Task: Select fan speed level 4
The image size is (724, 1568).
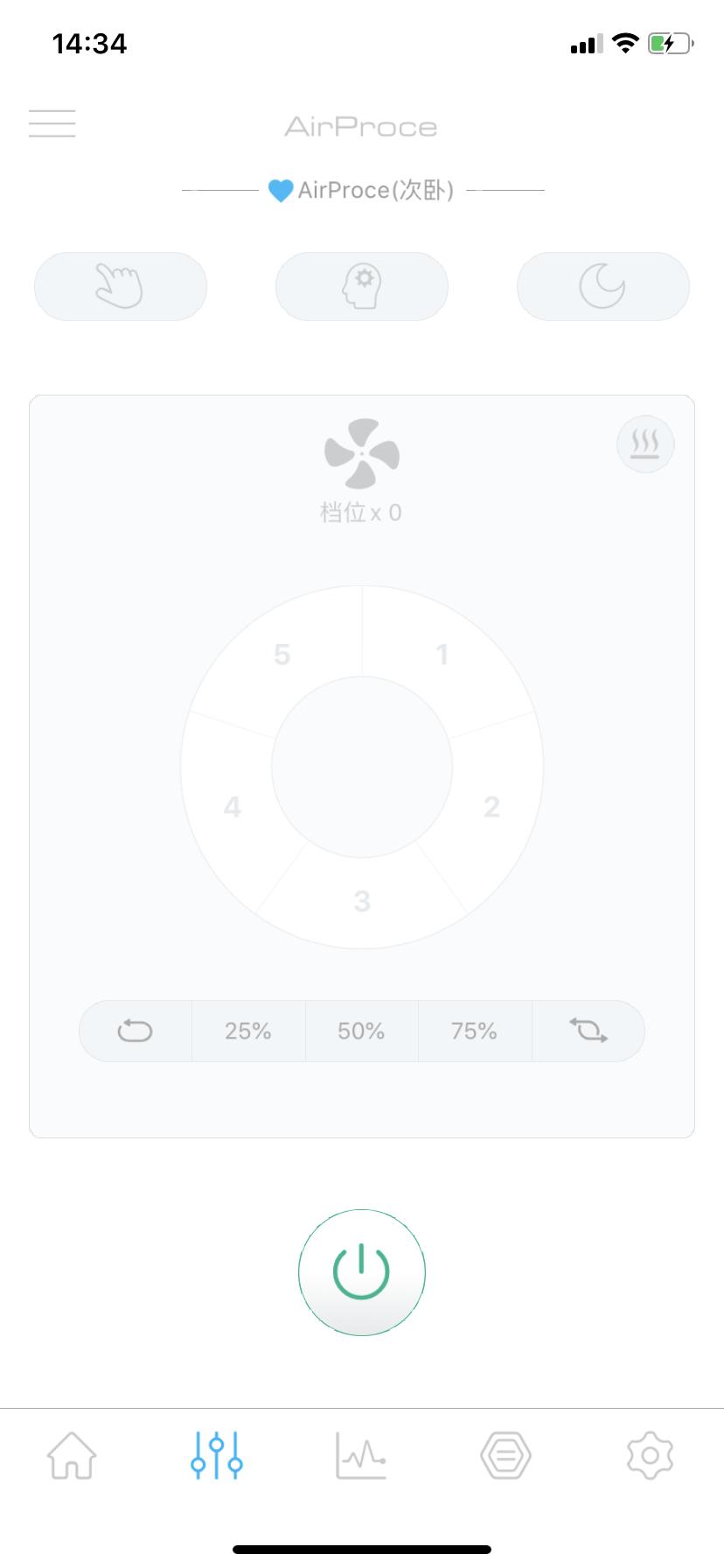Action: (x=233, y=806)
